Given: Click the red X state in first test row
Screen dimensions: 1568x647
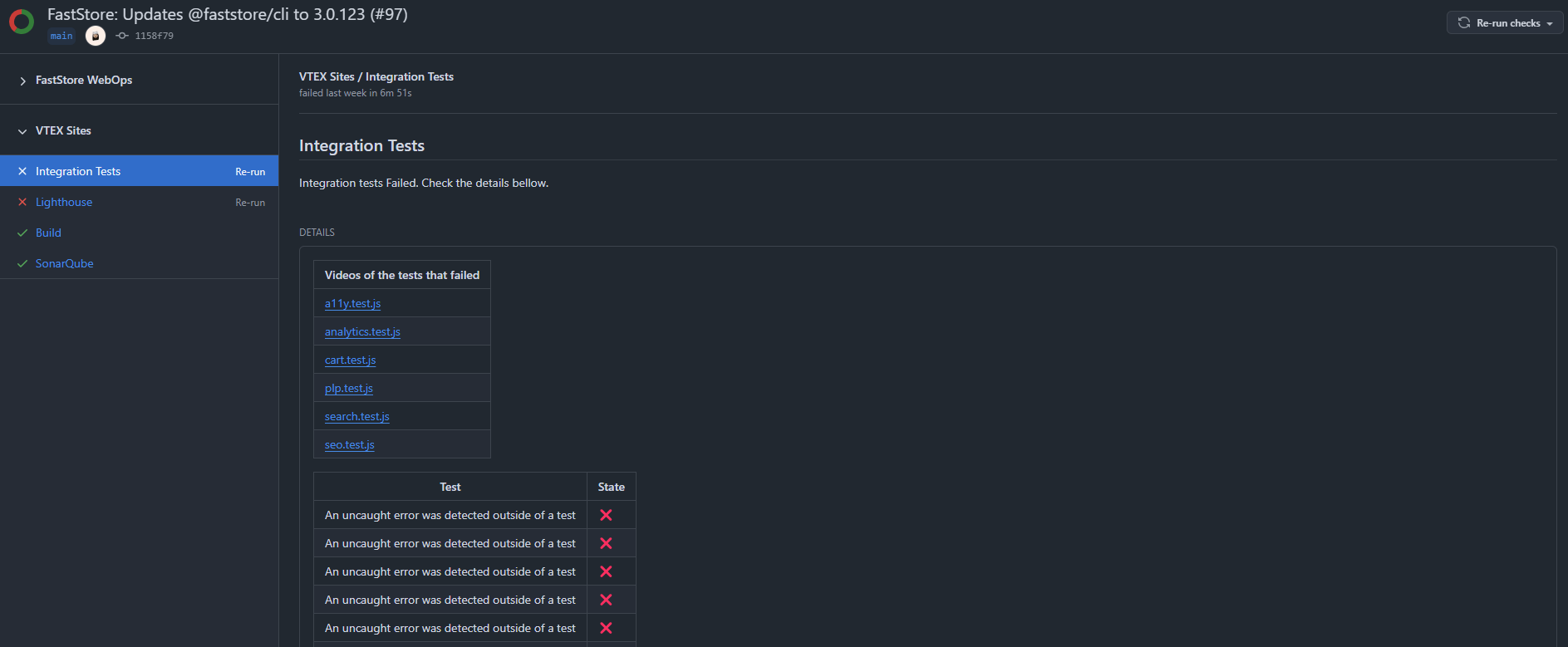Looking at the screenshot, I should (x=606, y=515).
